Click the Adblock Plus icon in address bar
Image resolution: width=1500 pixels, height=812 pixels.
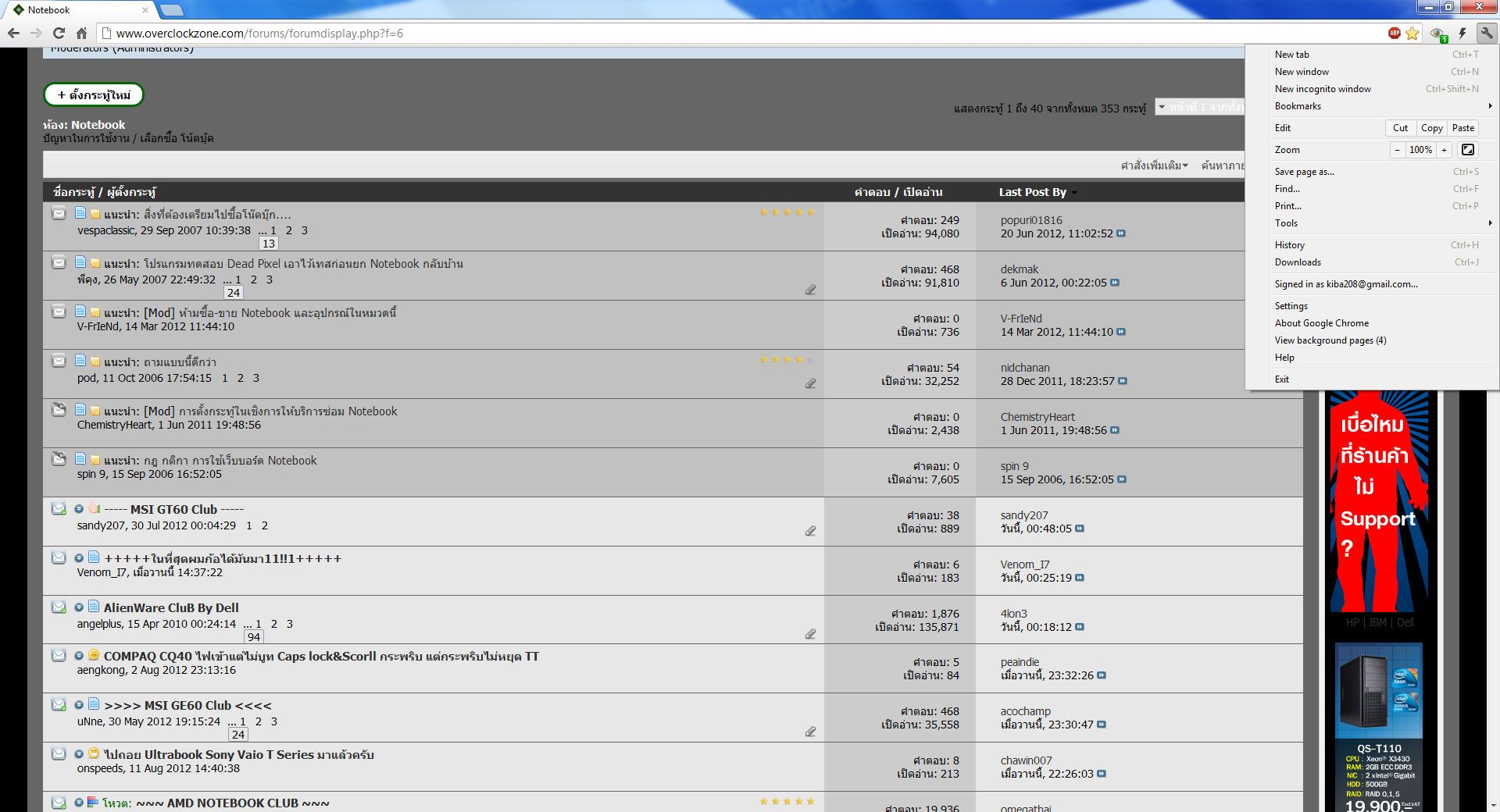[x=1394, y=33]
